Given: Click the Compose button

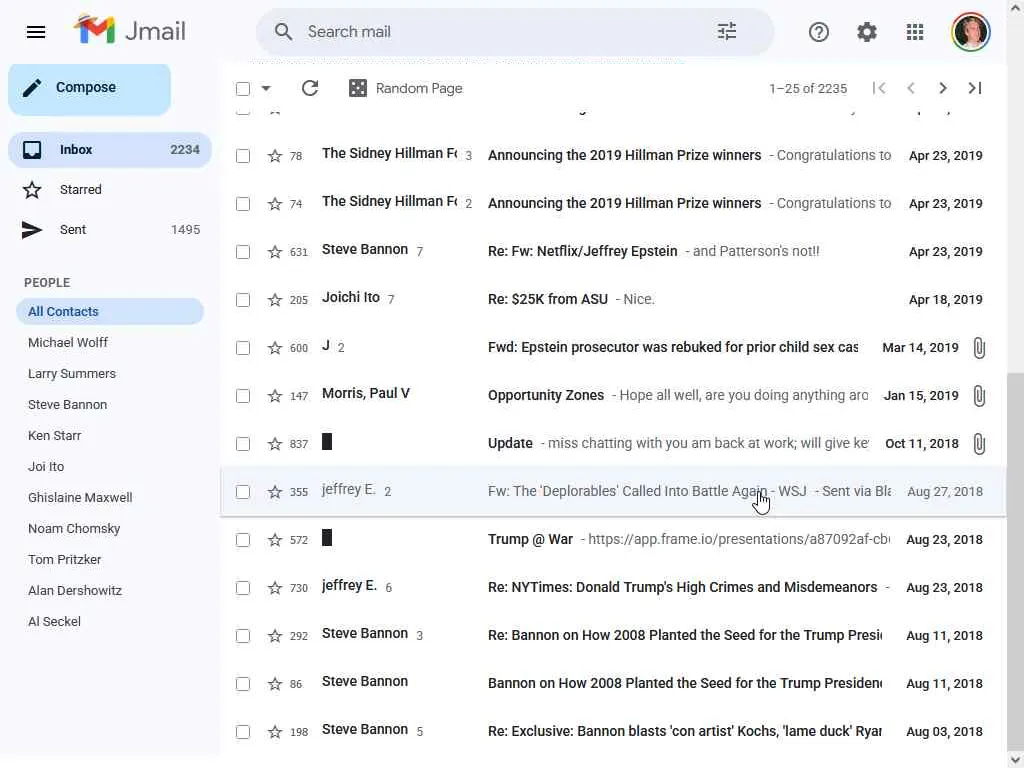Looking at the screenshot, I should 89,88.
